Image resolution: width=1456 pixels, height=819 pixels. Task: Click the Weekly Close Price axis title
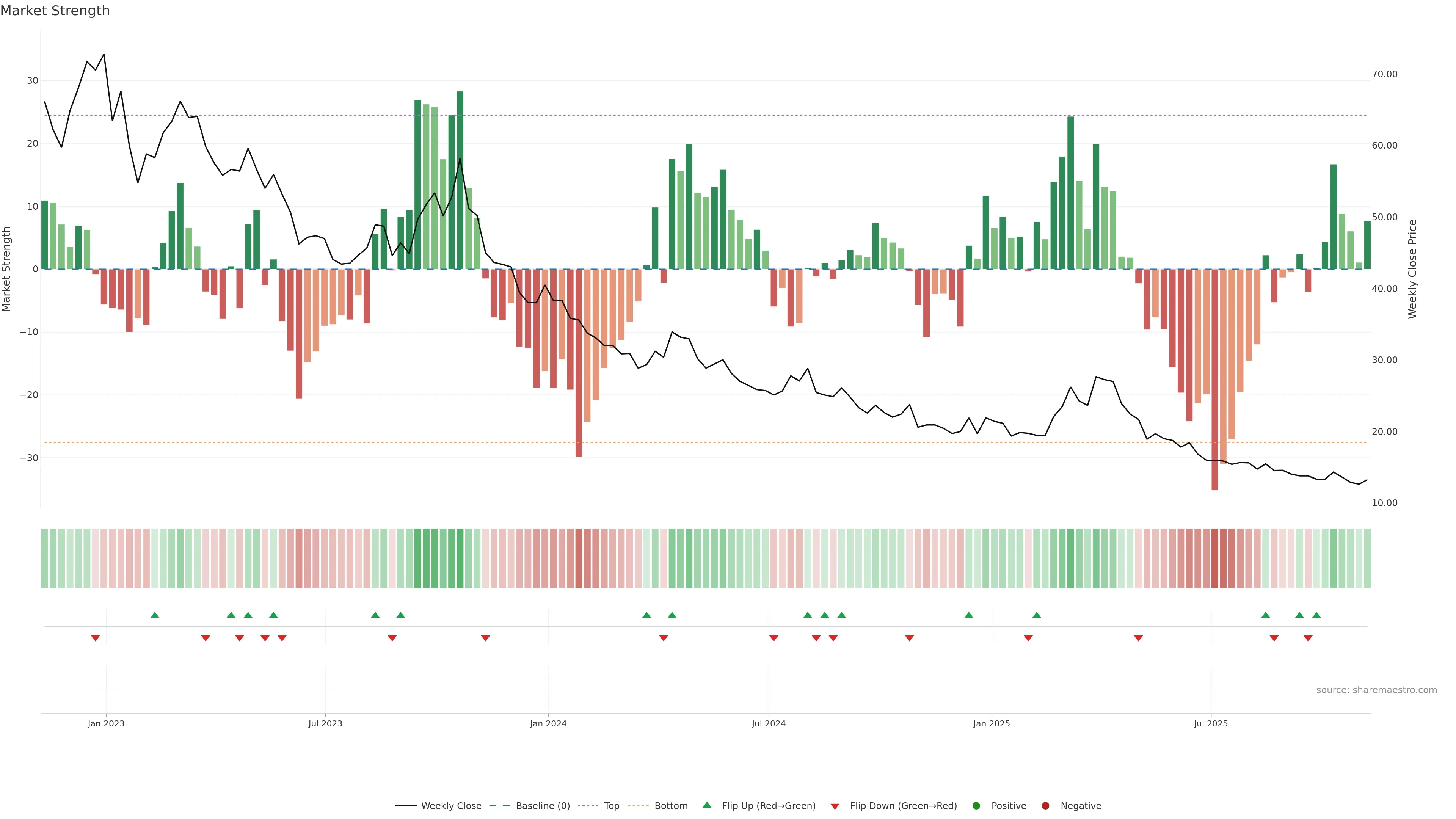pos(1412,269)
